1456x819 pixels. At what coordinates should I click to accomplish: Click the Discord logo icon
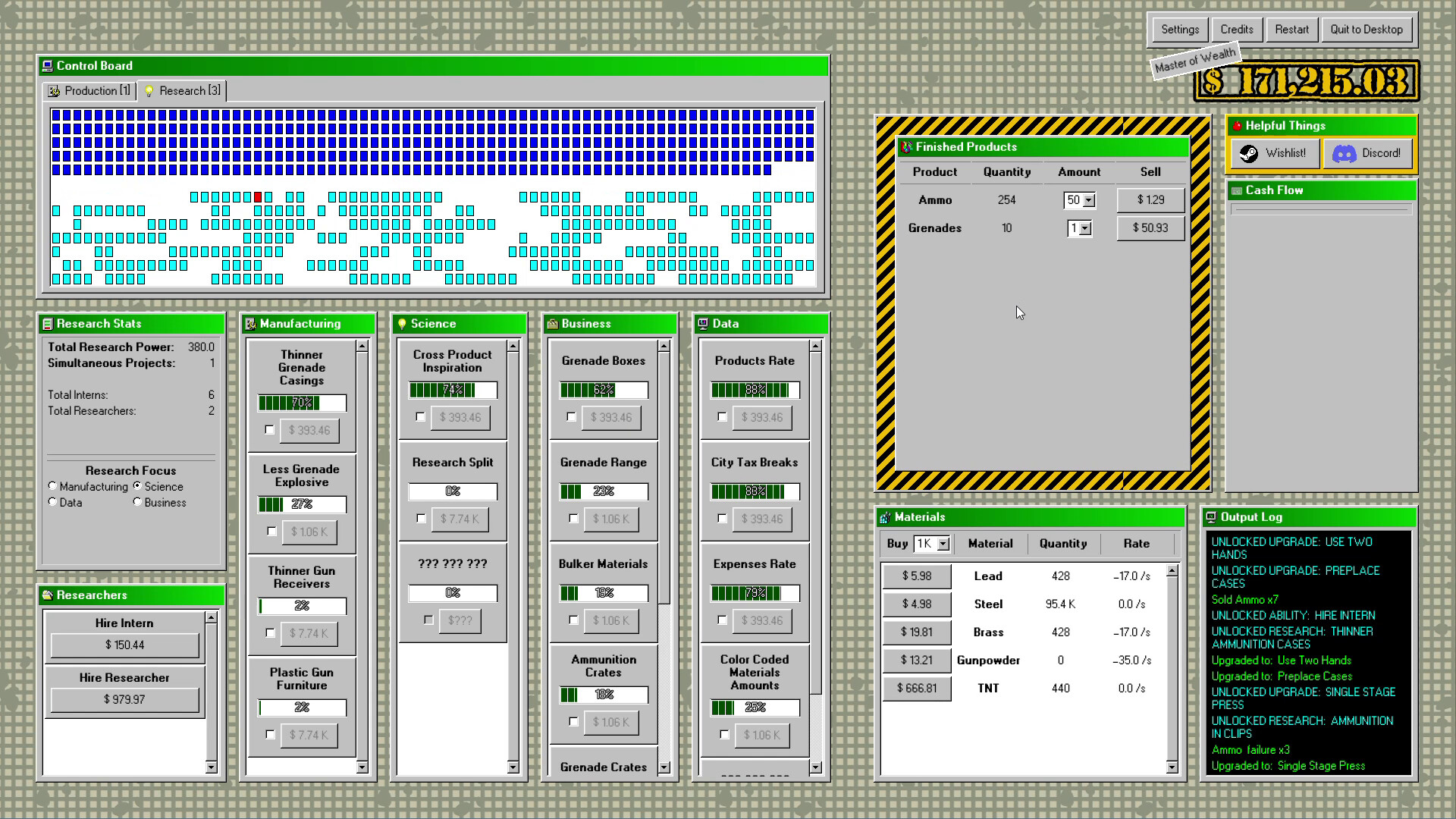pos(1344,153)
